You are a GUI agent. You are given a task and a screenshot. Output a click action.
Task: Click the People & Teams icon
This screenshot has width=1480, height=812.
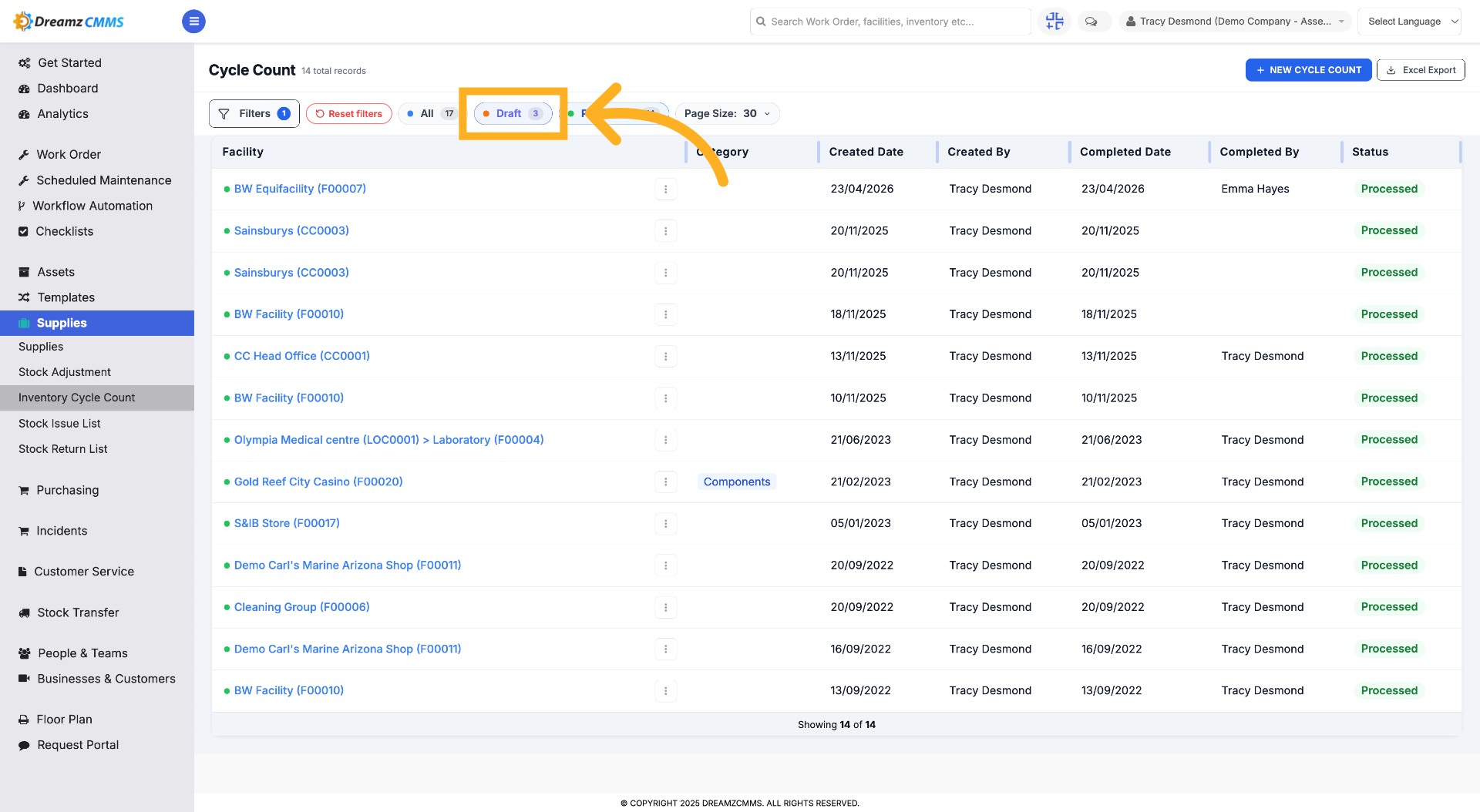[24, 653]
